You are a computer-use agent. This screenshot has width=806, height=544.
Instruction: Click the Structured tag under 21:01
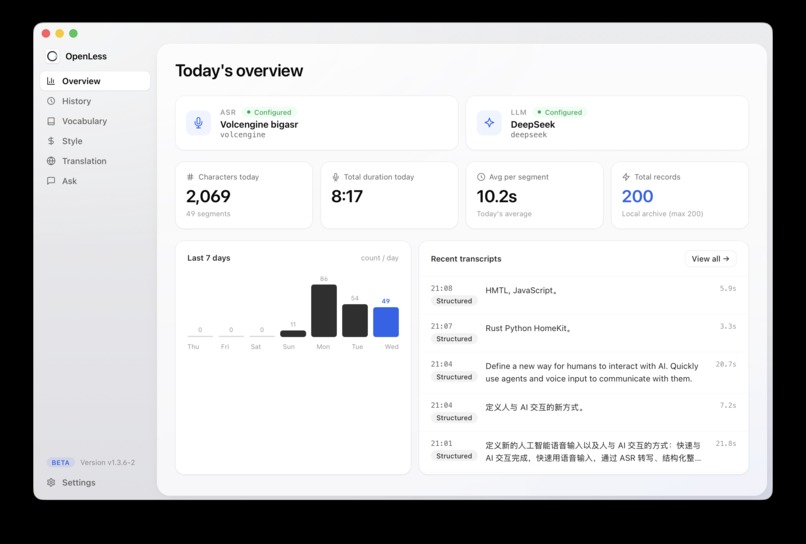(454, 456)
